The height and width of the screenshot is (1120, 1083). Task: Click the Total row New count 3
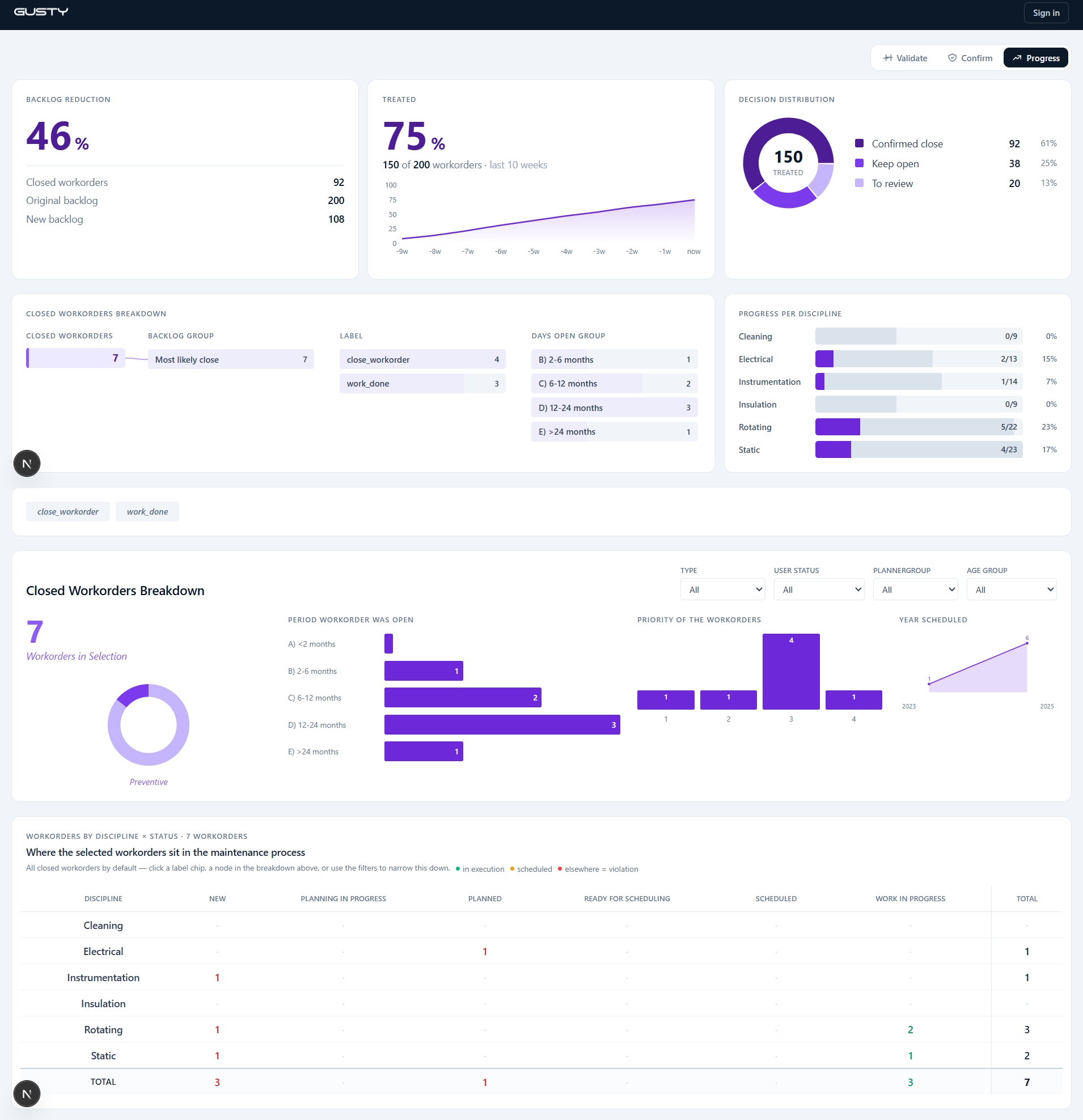tap(217, 1082)
